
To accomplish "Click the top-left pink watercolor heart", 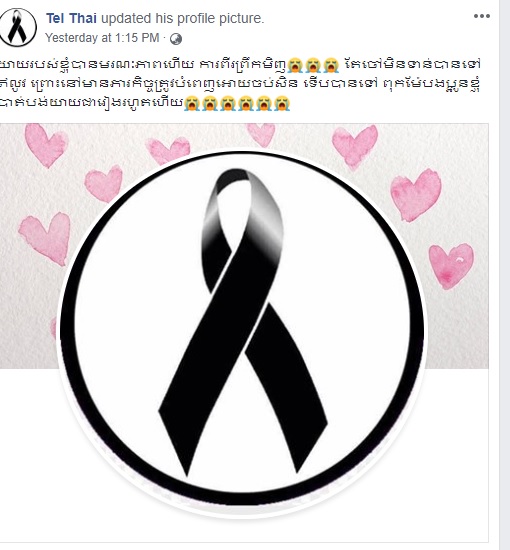I will [x=46, y=145].
